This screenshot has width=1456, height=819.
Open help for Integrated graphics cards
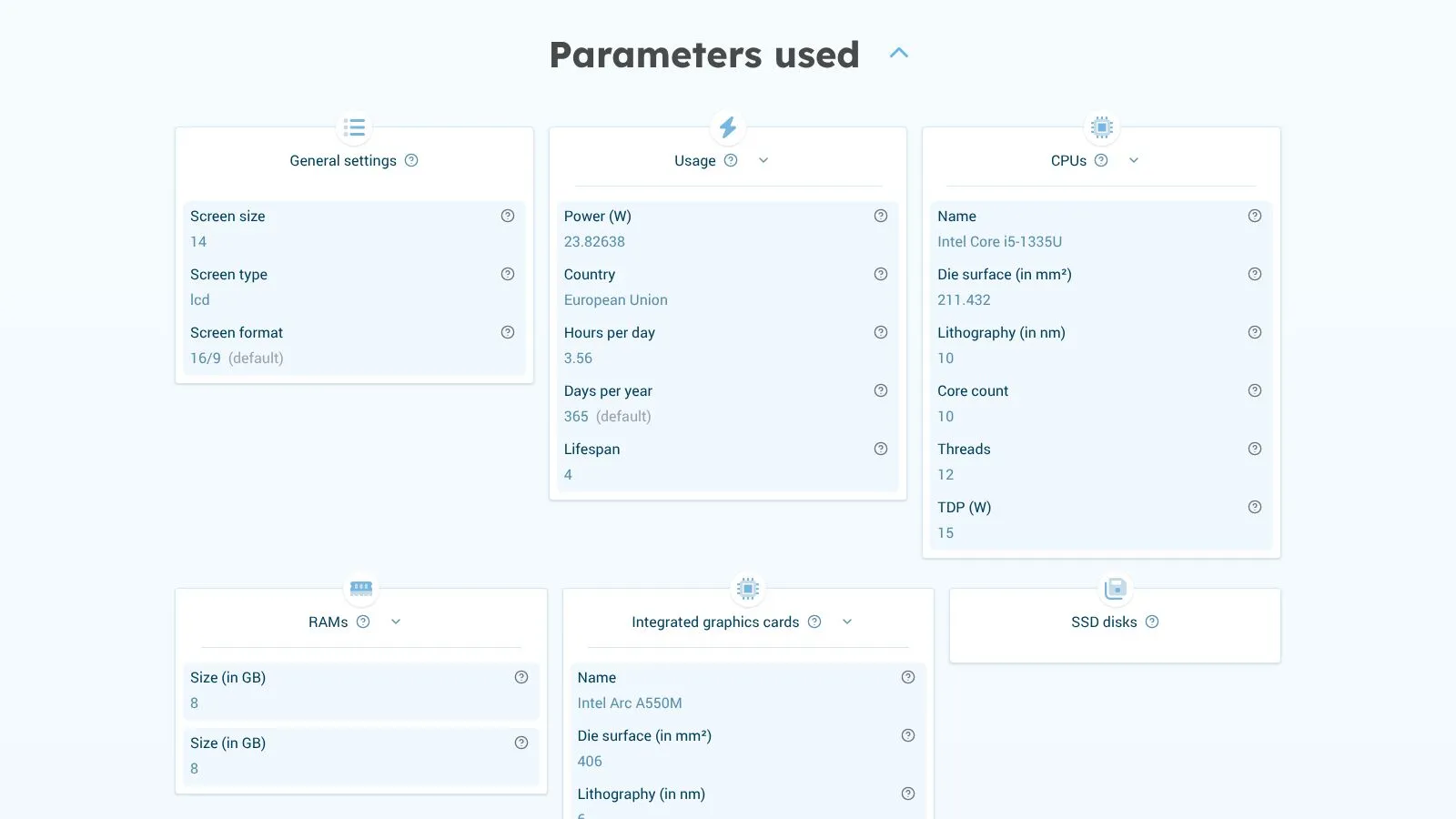[x=814, y=622]
